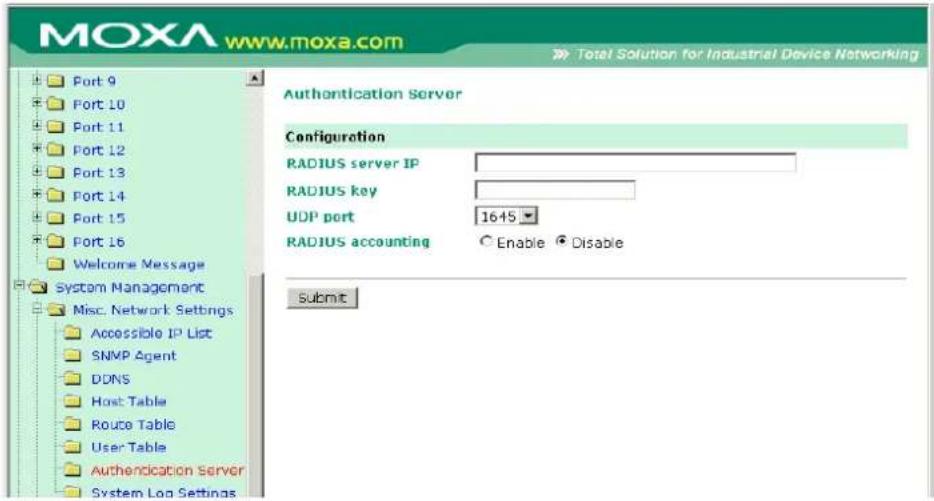Click the Port 9 folder icon
Viewport: 934px width, 501px height.
55,81
